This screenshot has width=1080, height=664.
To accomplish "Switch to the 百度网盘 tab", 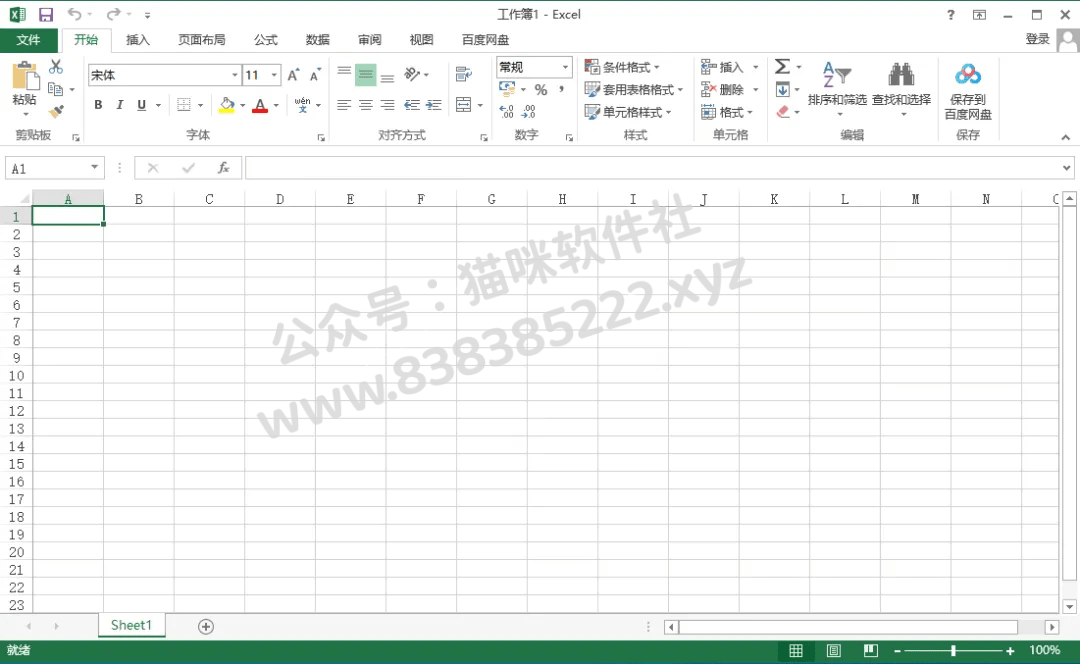I will [x=485, y=39].
